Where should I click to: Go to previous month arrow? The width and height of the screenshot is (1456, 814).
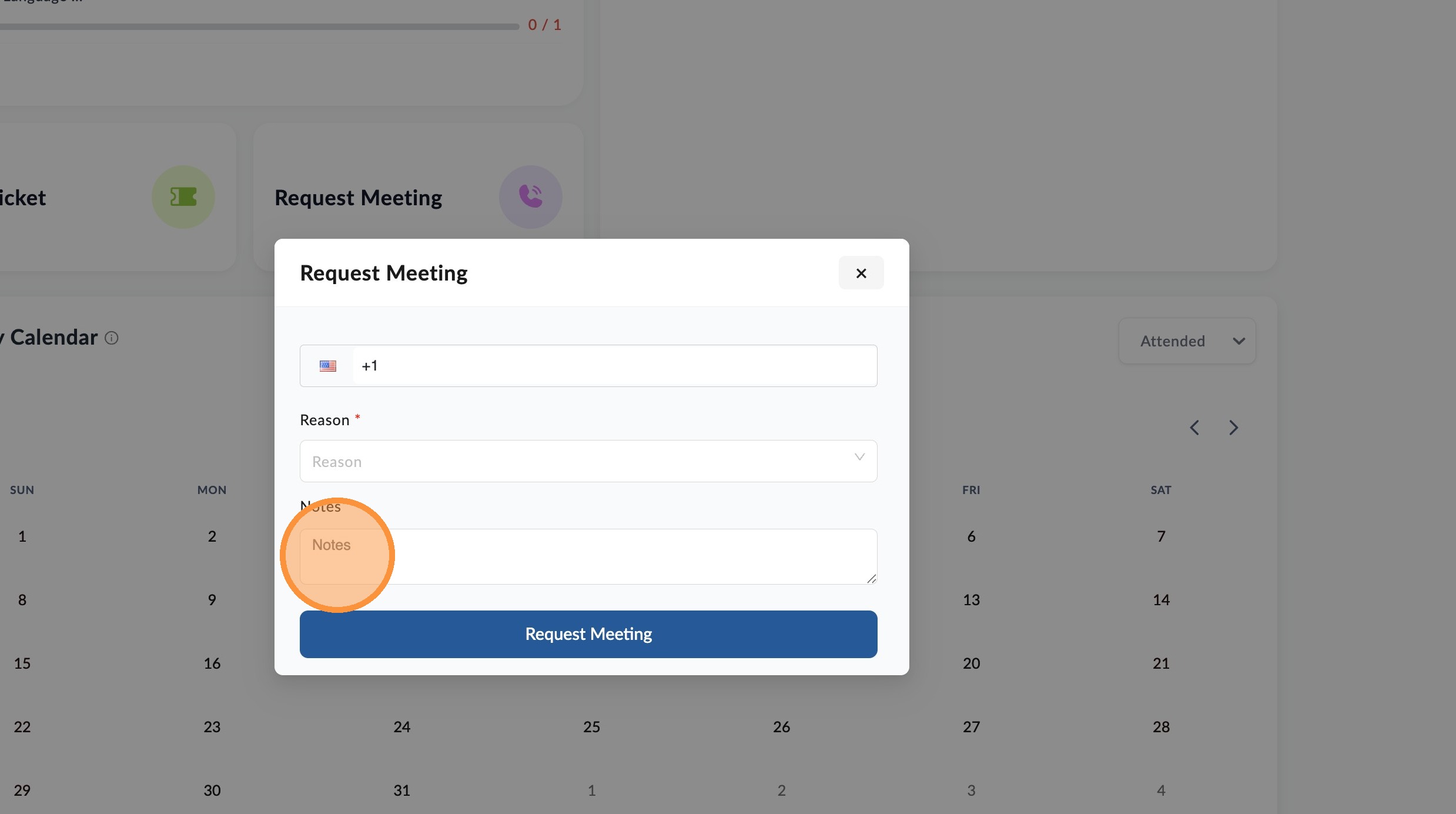[1194, 428]
